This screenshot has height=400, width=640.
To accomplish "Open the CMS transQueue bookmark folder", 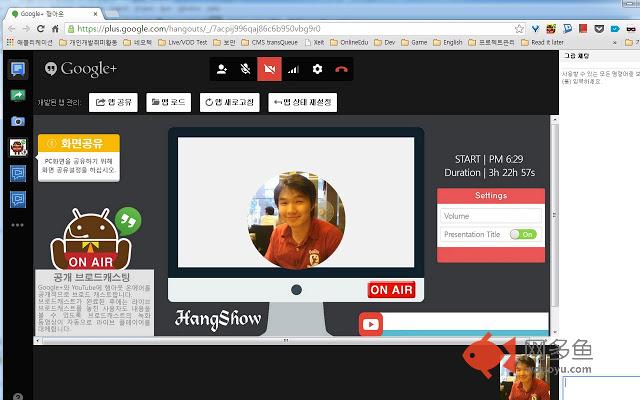I will pos(270,42).
